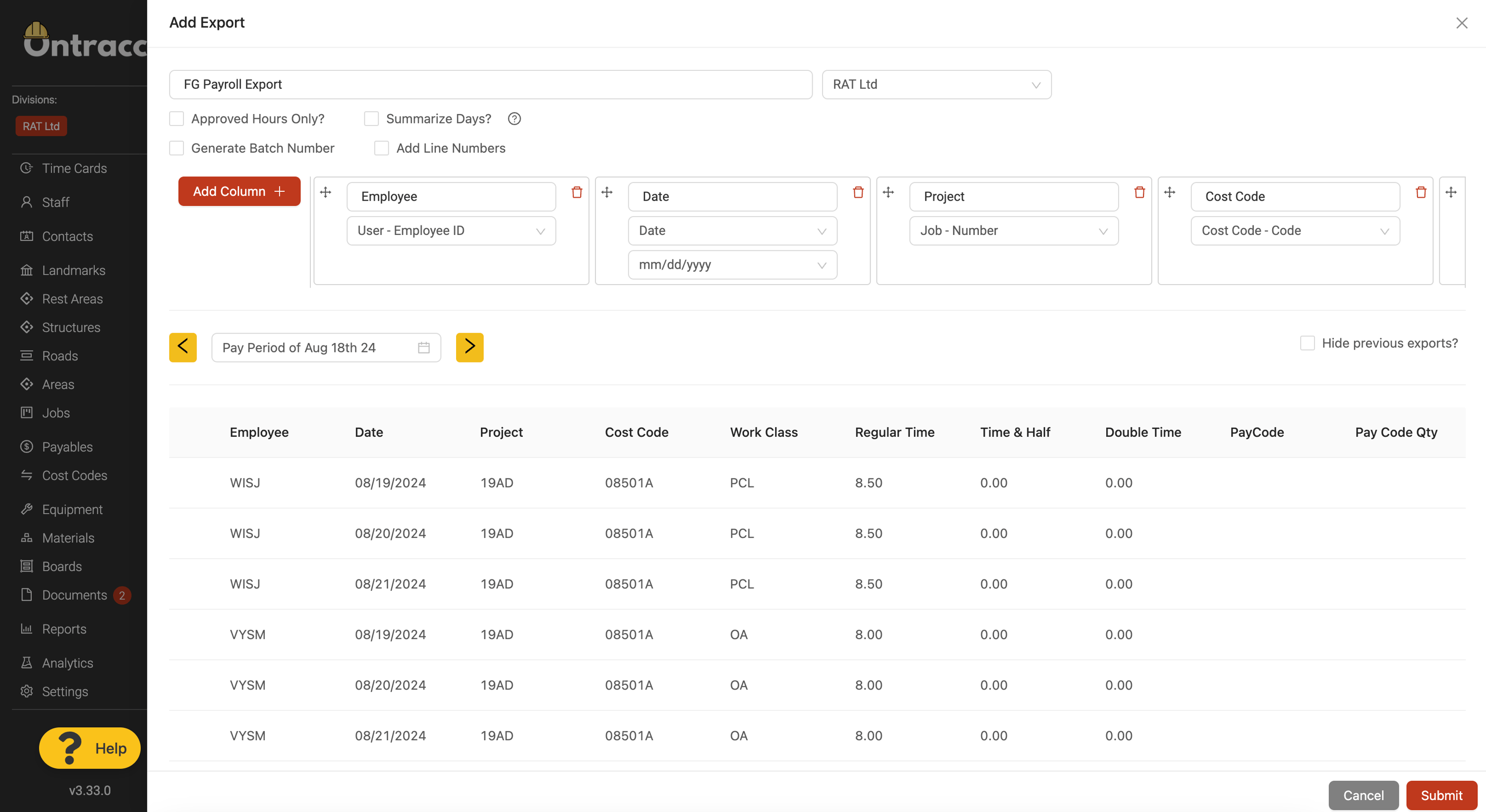Enable Approved Hours Only checkbox
The width and height of the screenshot is (1486, 812).
pos(177,119)
